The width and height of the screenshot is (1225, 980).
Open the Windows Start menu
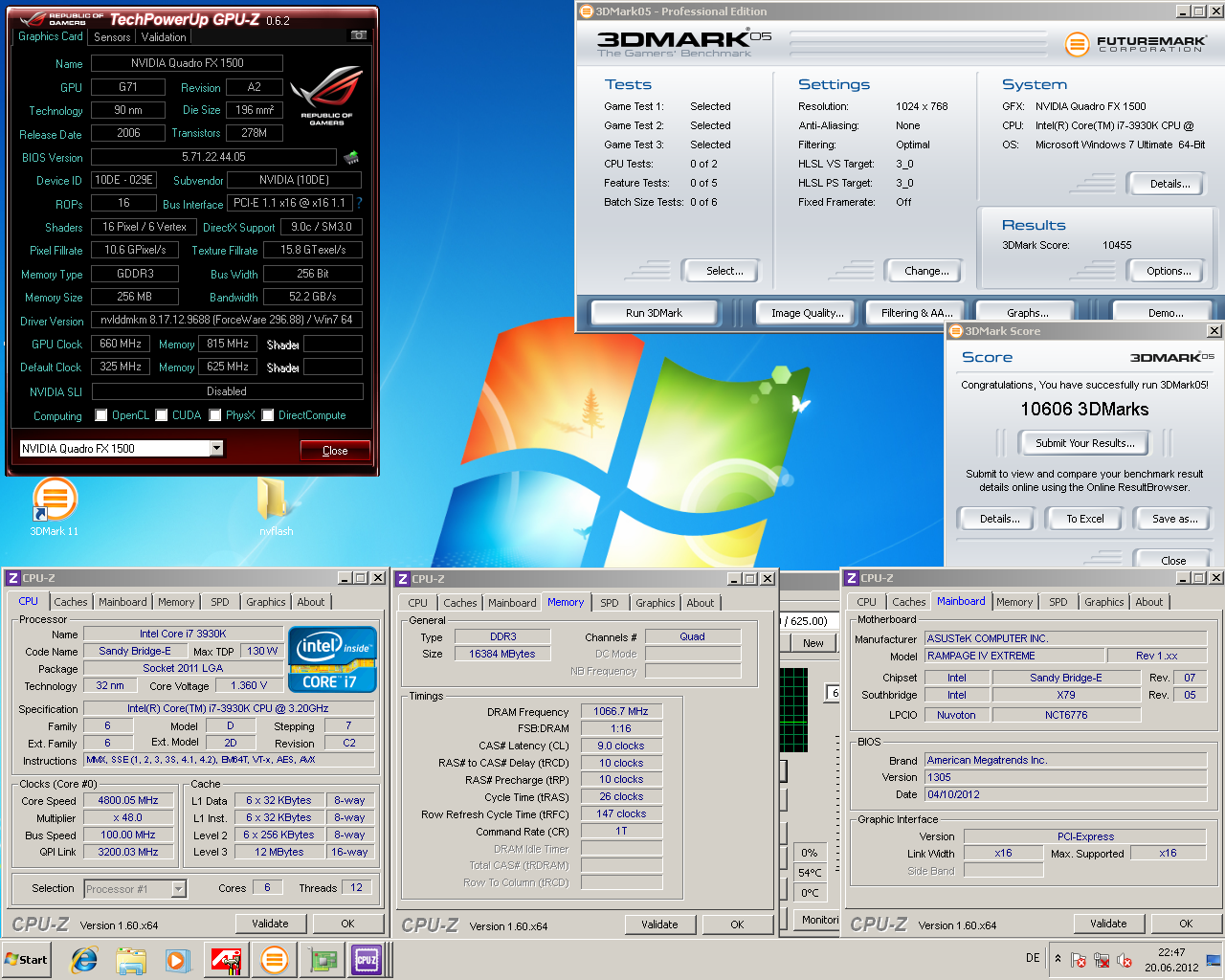26,960
